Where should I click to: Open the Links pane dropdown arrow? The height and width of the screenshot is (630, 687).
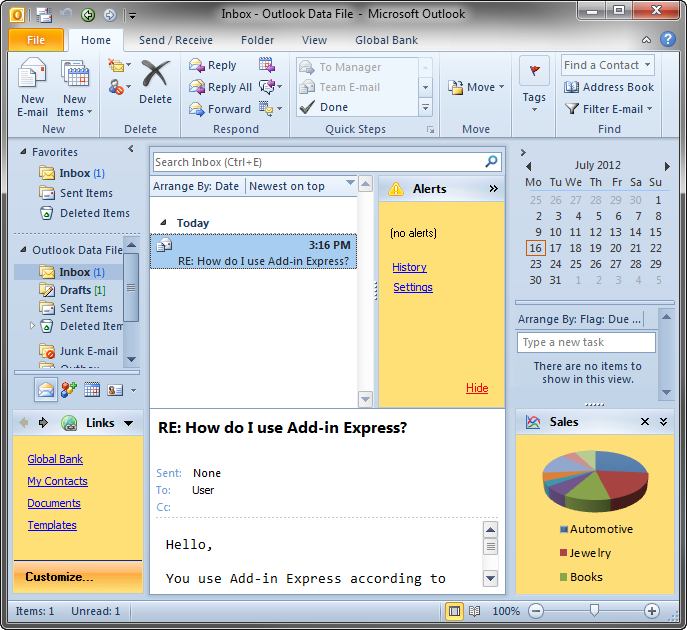(128, 423)
